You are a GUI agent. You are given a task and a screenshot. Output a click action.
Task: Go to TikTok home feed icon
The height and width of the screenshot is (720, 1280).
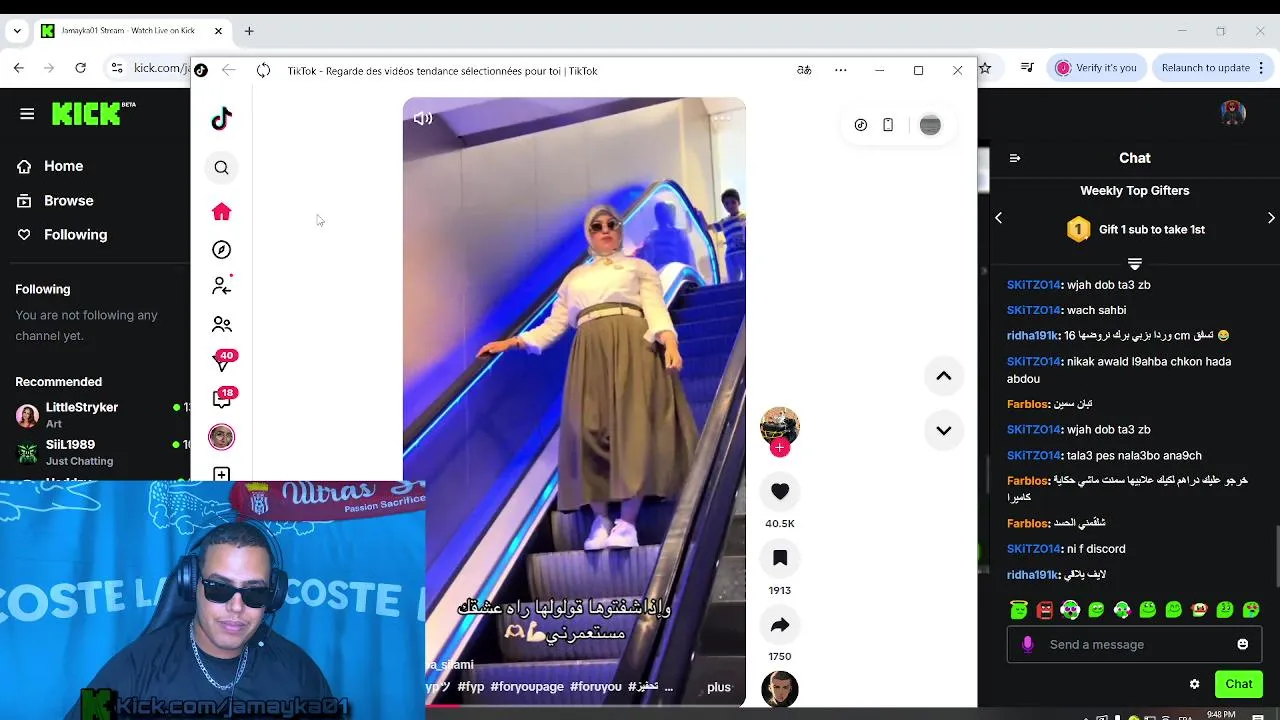coord(221,211)
